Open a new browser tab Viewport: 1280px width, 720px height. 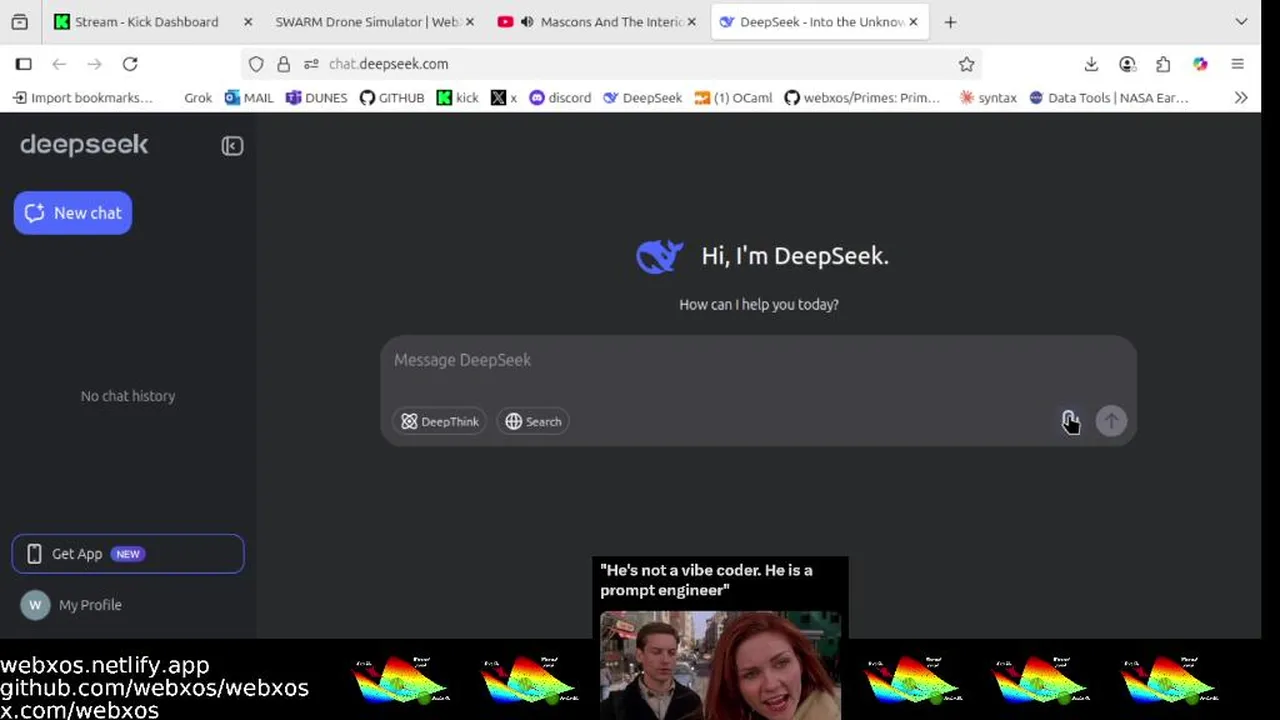[950, 21]
